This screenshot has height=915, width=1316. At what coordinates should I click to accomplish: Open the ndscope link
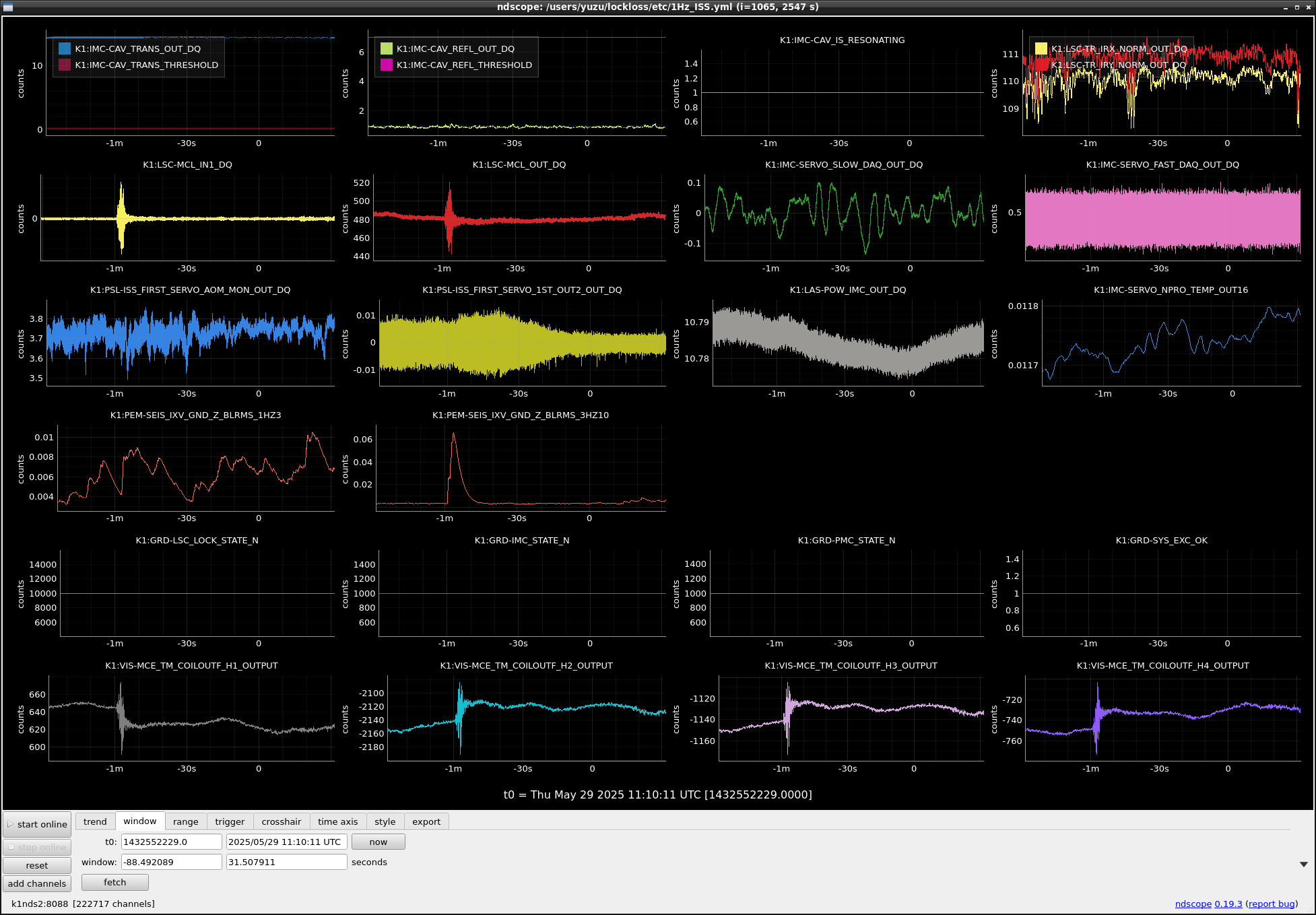tap(1193, 904)
